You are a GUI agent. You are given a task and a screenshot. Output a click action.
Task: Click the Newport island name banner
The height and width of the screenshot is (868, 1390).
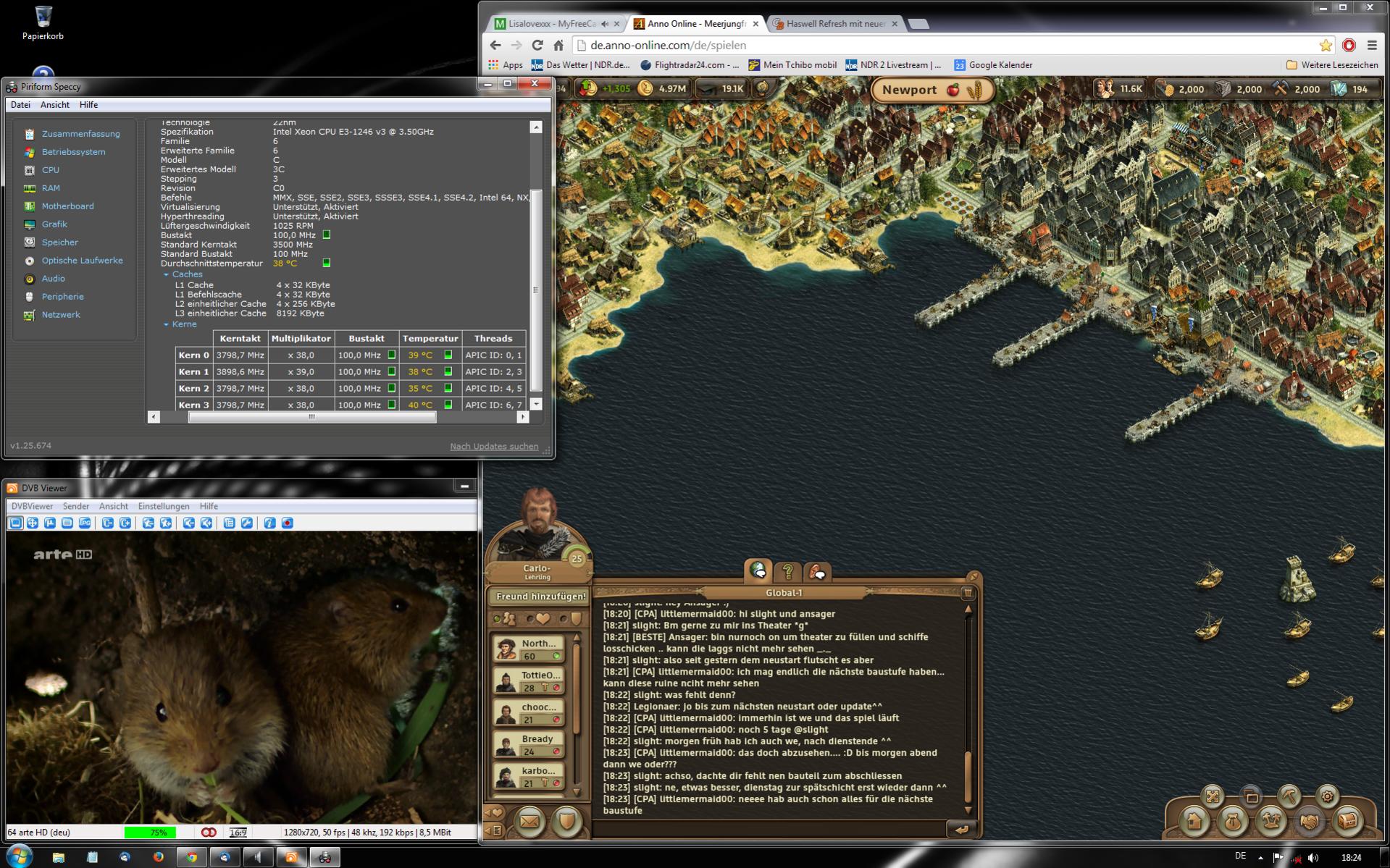point(932,90)
